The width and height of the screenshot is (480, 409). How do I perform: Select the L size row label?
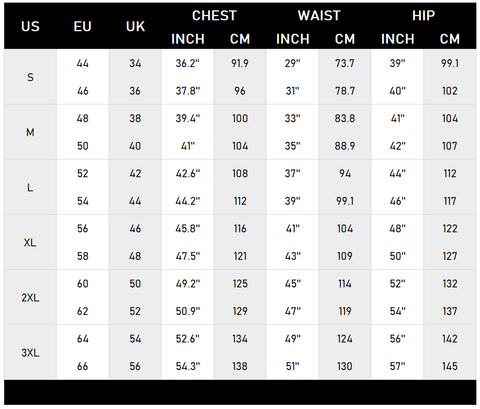(30, 188)
